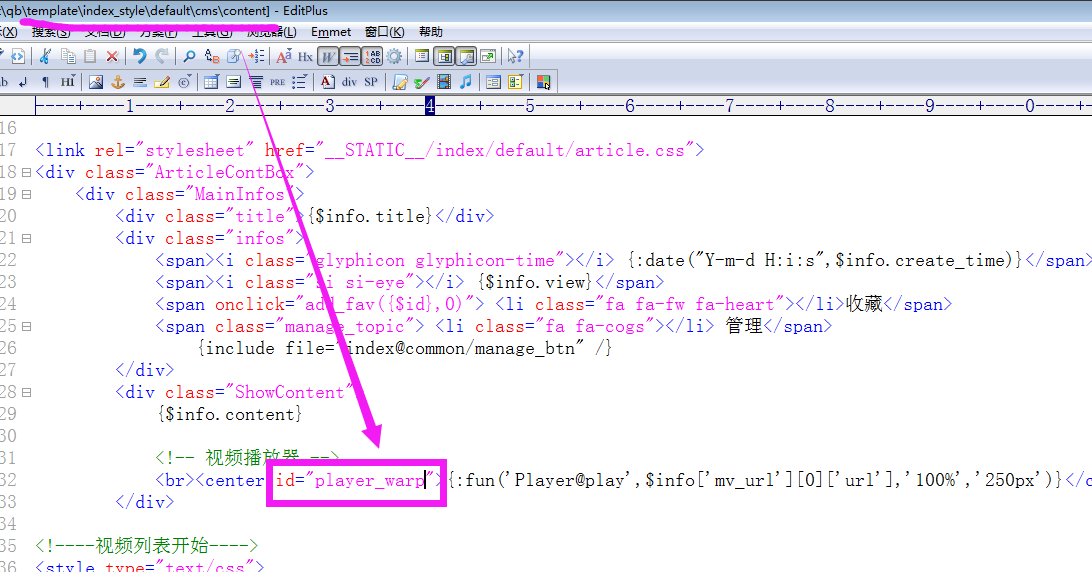Open the HTML color picker icon

(543, 82)
